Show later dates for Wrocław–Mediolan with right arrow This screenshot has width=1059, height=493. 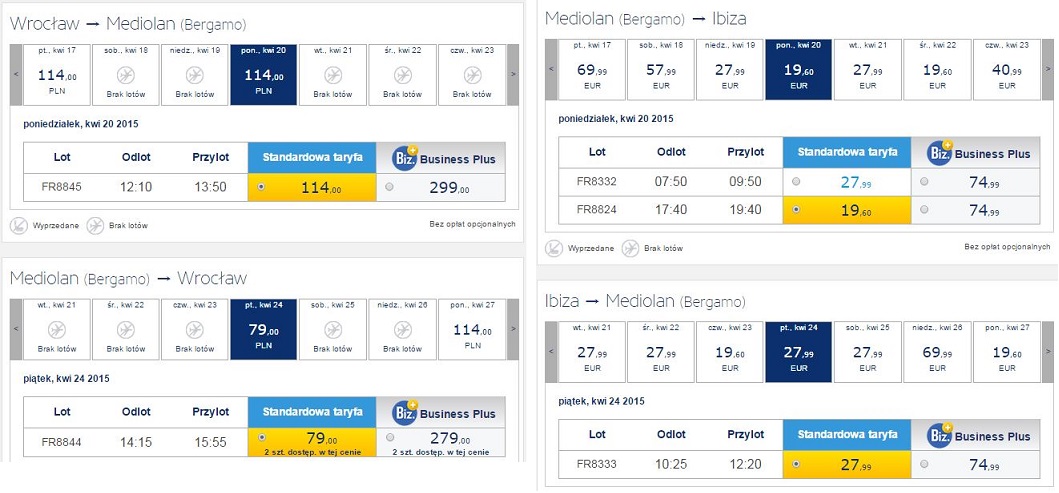tap(513, 74)
